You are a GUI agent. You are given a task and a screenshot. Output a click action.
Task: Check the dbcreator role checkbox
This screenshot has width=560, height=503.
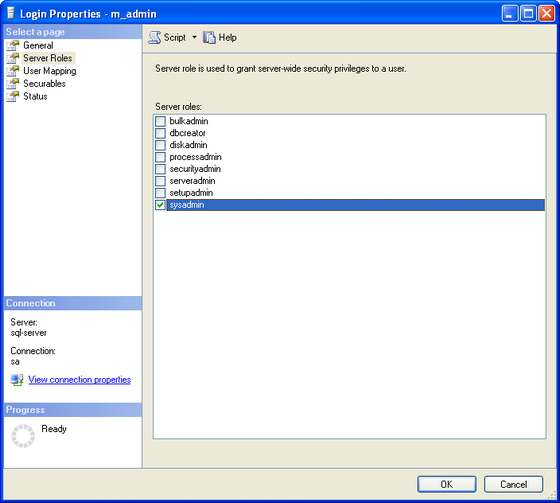[x=160, y=133]
